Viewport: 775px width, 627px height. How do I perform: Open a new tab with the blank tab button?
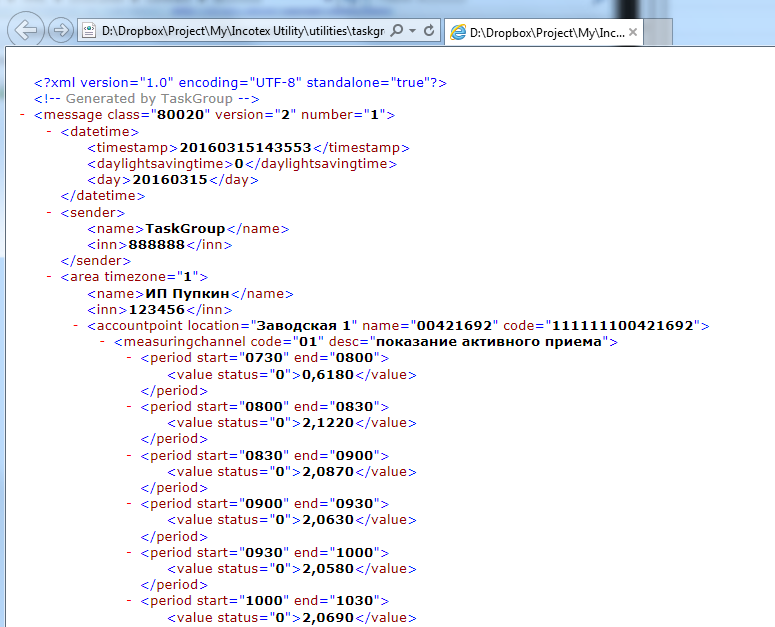pos(658,32)
